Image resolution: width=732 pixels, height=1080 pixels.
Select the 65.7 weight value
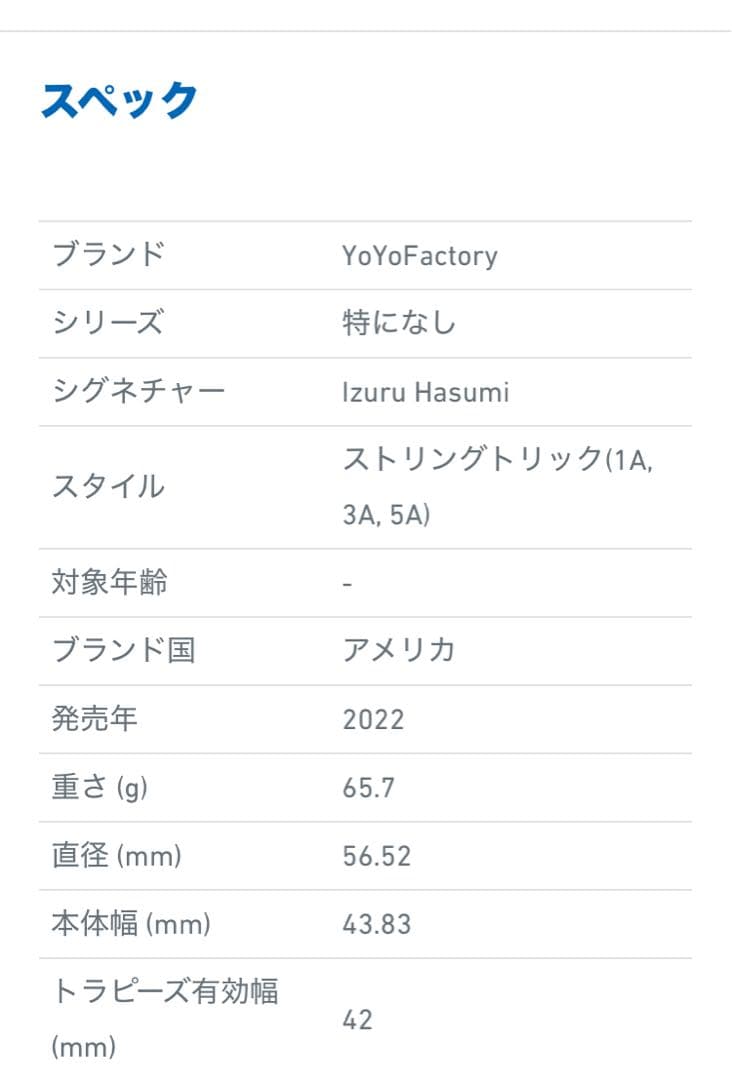pos(368,788)
